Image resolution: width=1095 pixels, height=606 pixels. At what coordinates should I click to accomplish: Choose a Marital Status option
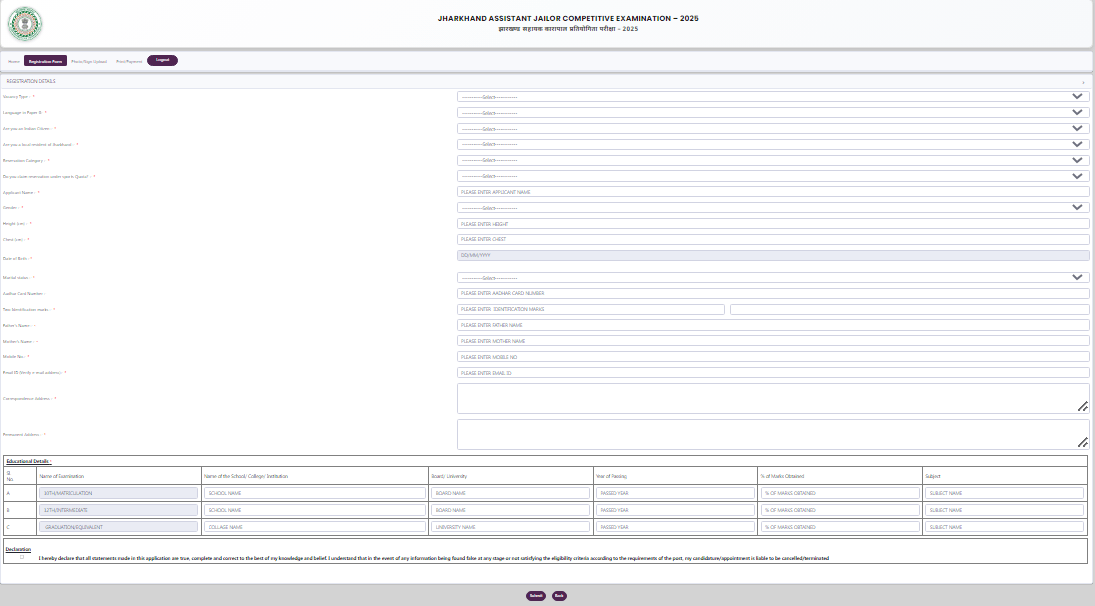pyautogui.click(x=772, y=278)
